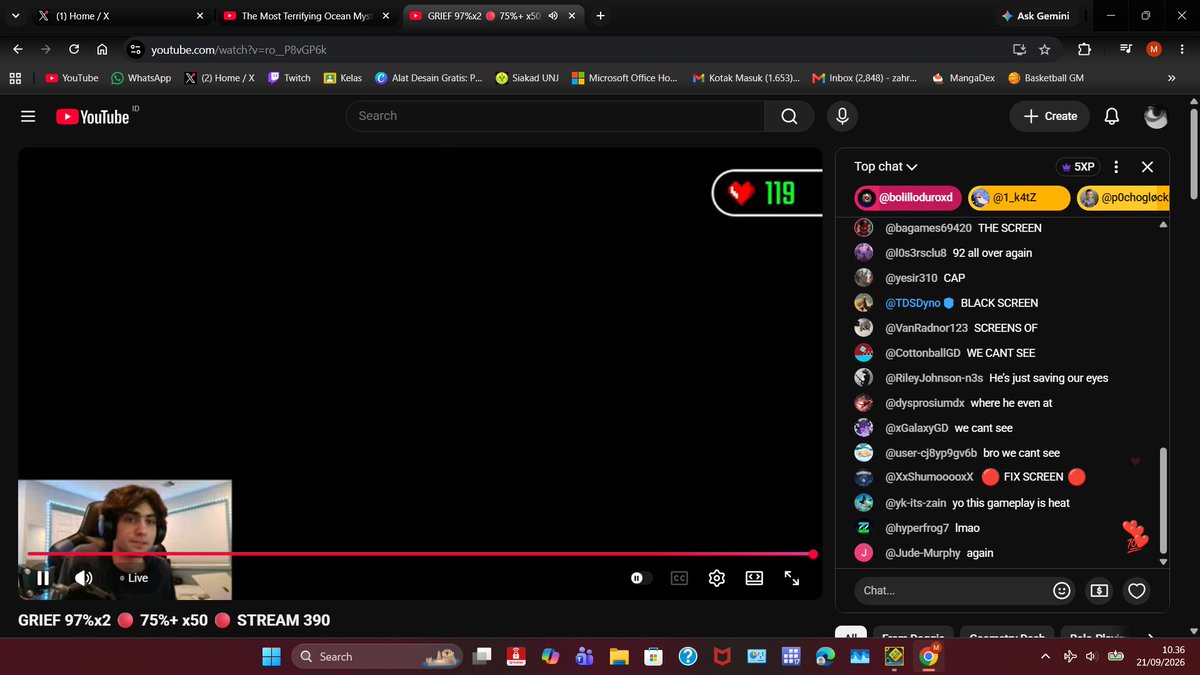Open YouTube notifications bell
This screenshot has width=1200, height=675.
pos(1111,116)
